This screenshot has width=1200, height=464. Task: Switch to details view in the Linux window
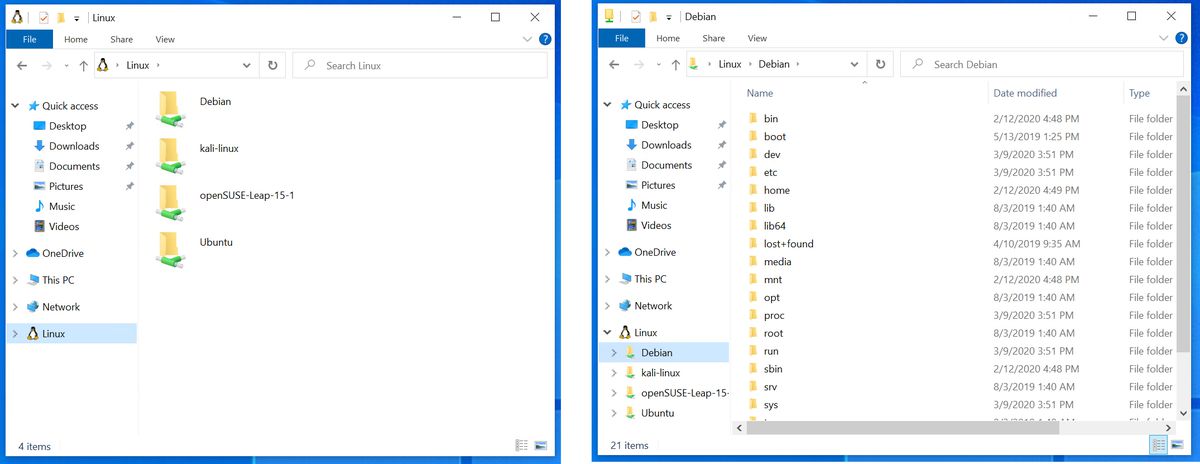(x=521, y=445)
